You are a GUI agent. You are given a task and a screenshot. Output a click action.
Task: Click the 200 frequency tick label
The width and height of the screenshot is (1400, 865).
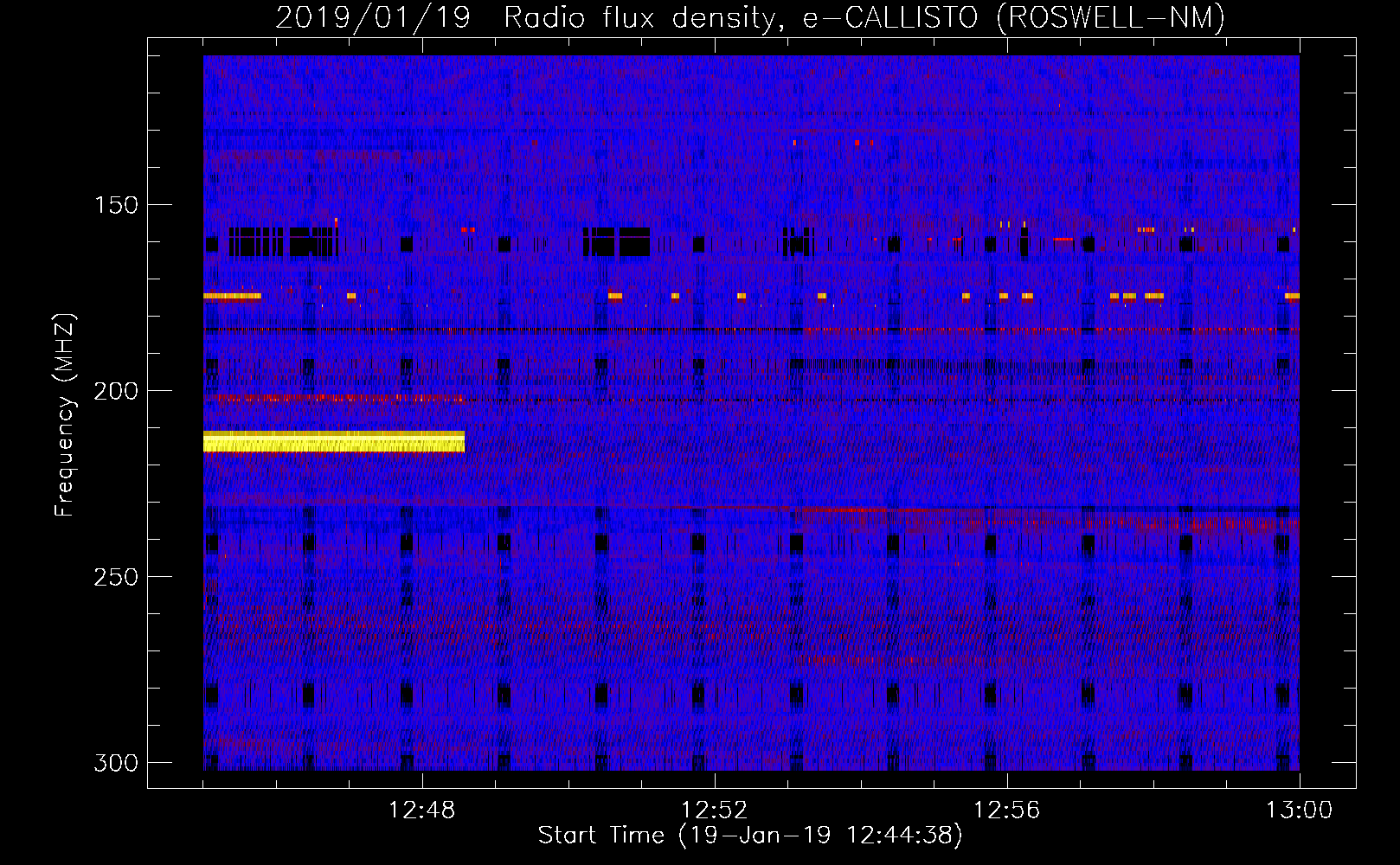[116, 391]
